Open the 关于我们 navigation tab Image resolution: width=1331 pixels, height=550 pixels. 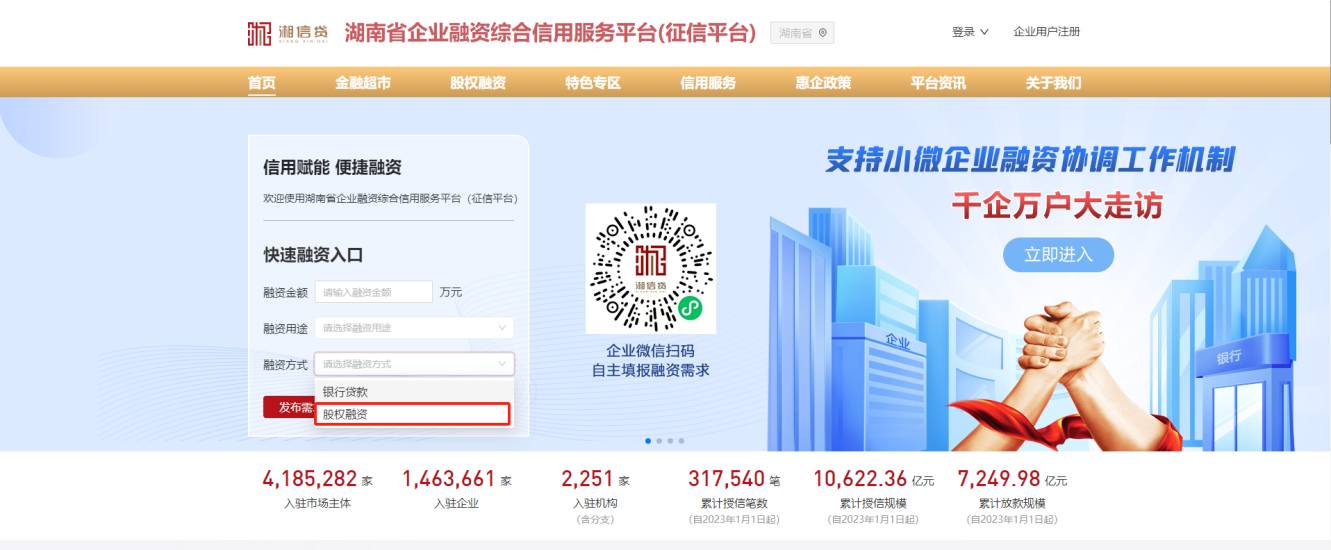(1053, 83)
